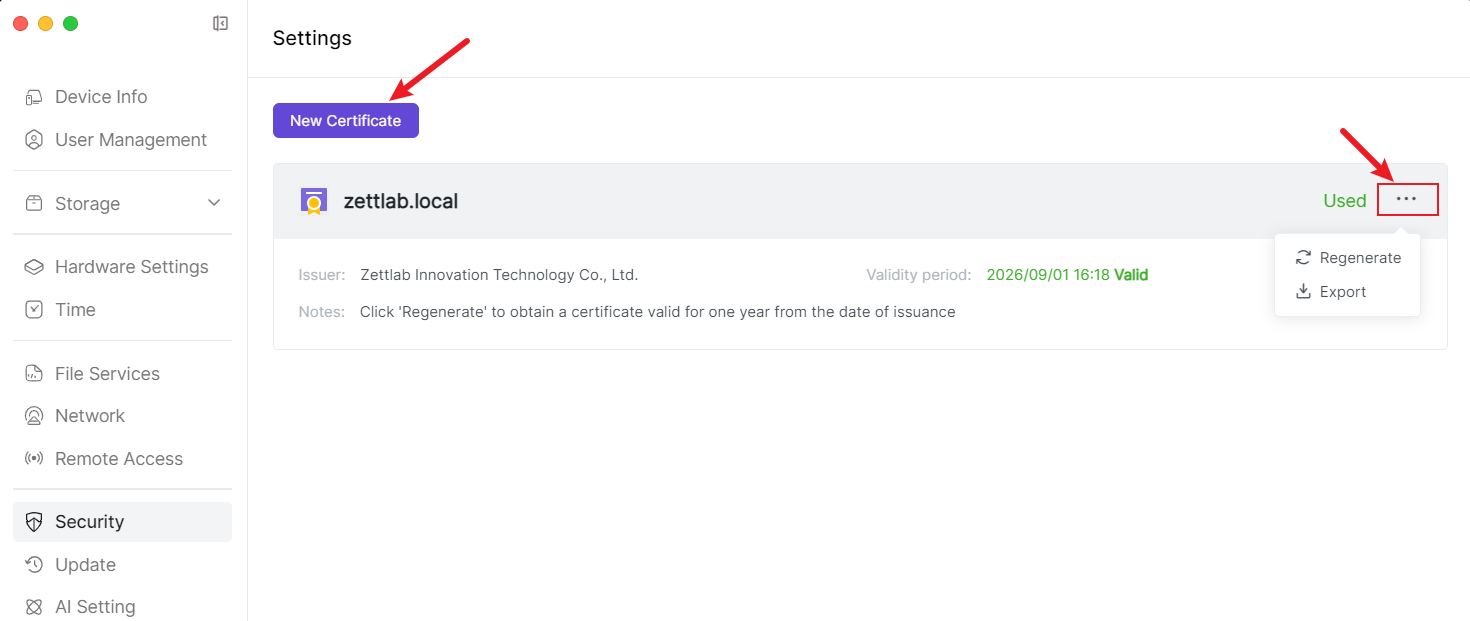
Task: Click the Hardware Settings icon
Action: pos(34,267)
